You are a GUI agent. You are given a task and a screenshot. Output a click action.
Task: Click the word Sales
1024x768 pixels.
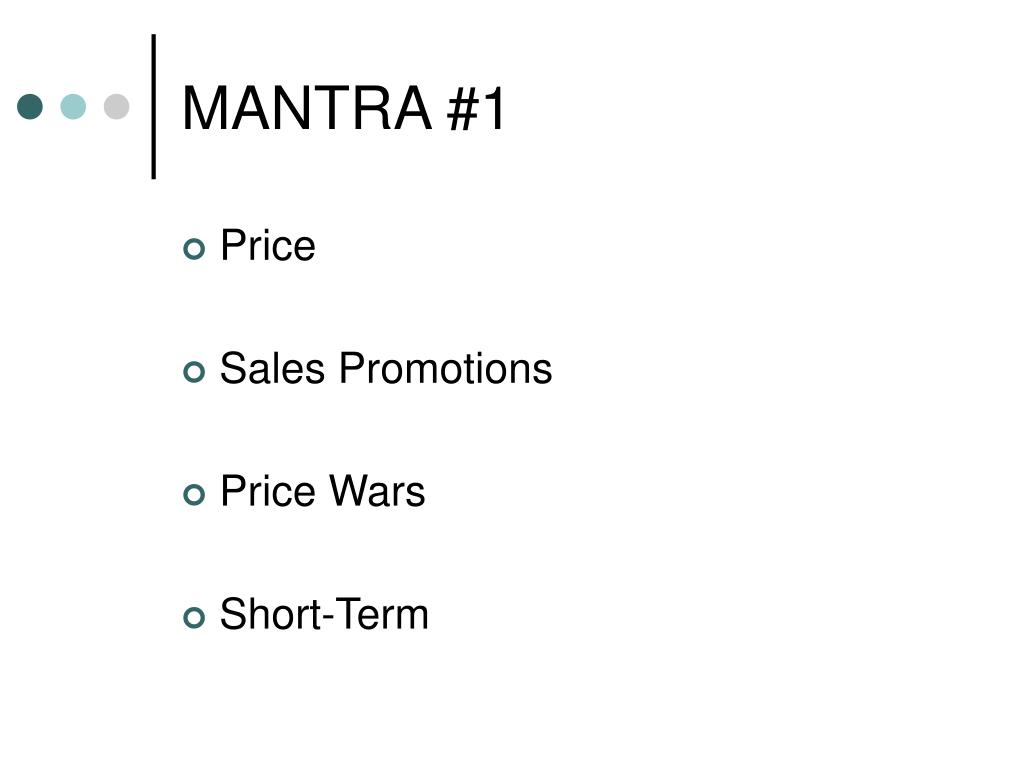coord(272,368)
